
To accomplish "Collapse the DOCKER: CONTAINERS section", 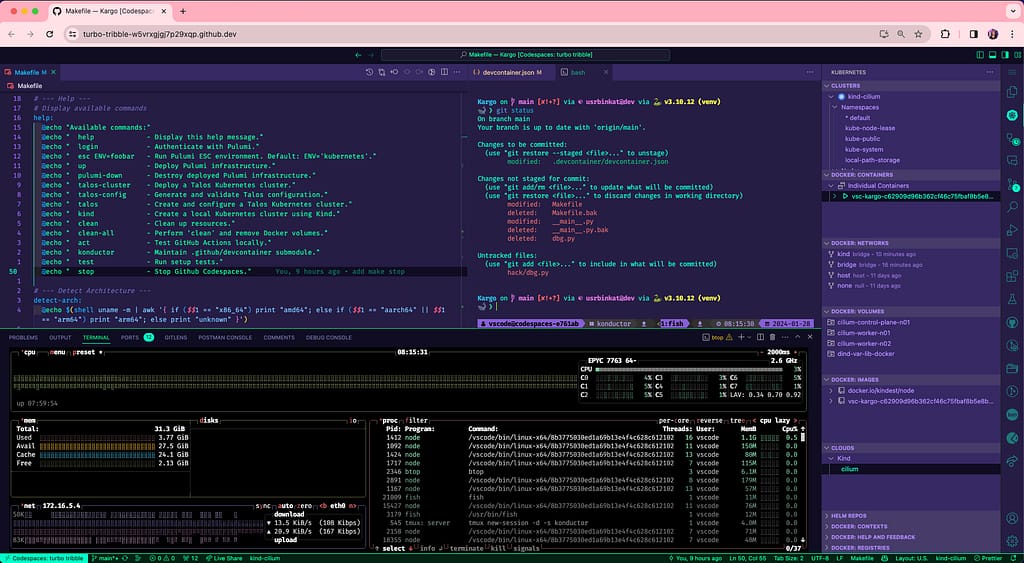I will pos(911,175).
